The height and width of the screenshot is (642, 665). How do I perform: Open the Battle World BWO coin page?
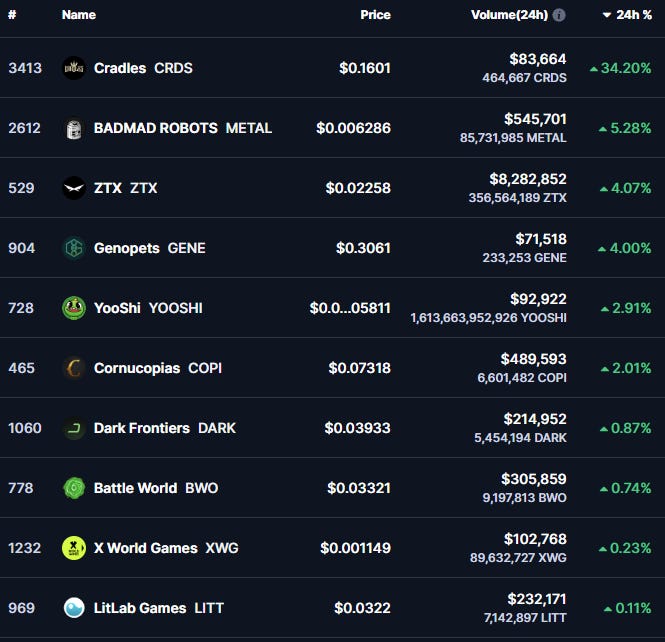click(x=156, y=488)
